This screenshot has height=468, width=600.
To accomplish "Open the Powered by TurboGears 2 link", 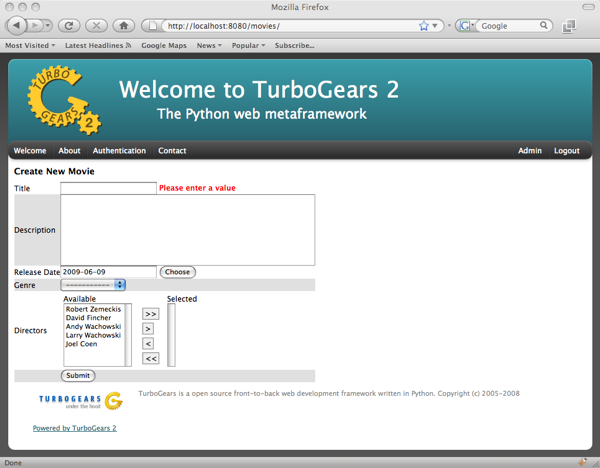I will pos(75,428).
